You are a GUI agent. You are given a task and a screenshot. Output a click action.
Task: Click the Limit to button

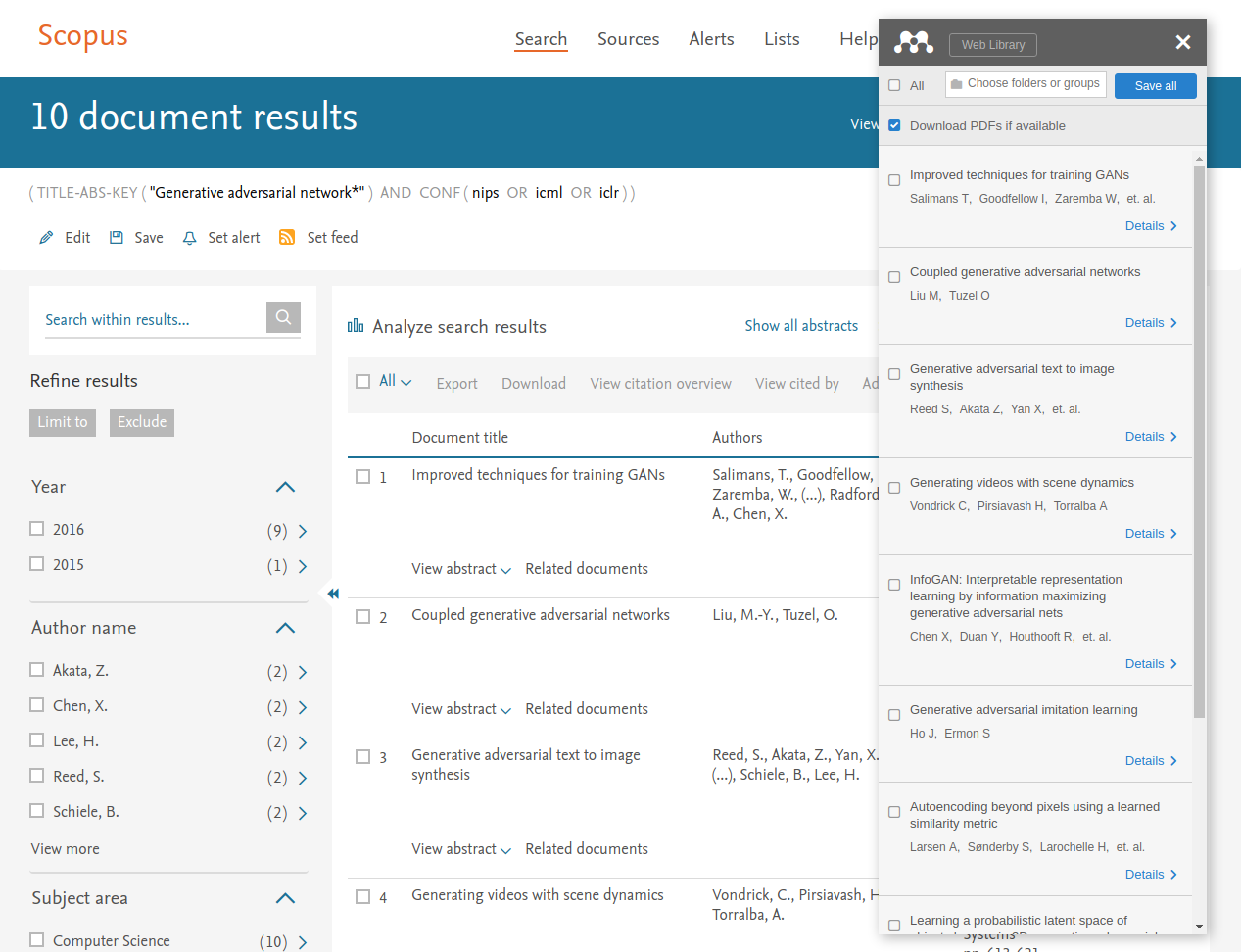click(63, 423)
